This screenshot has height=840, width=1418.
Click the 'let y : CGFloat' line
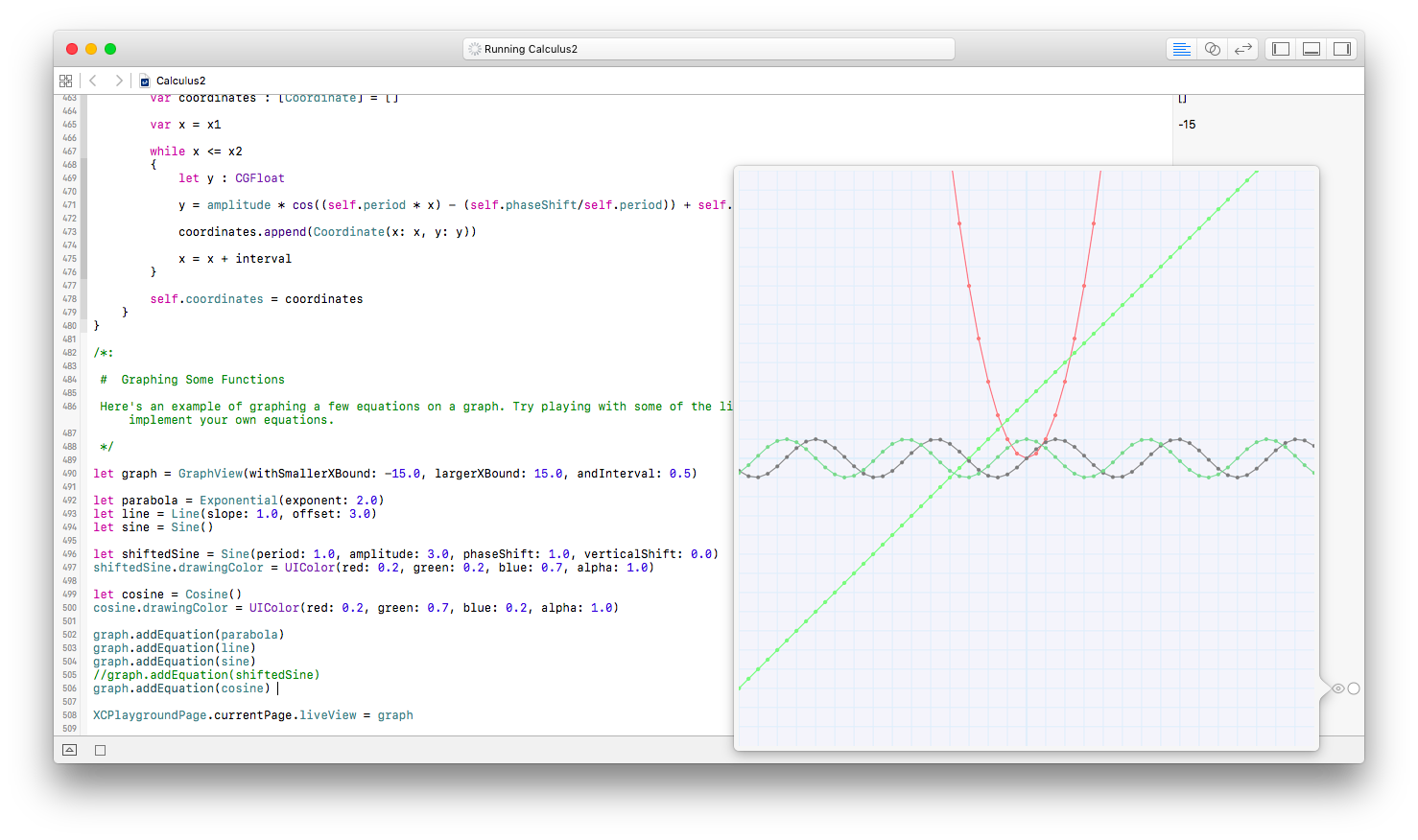[x=231, y=178]
